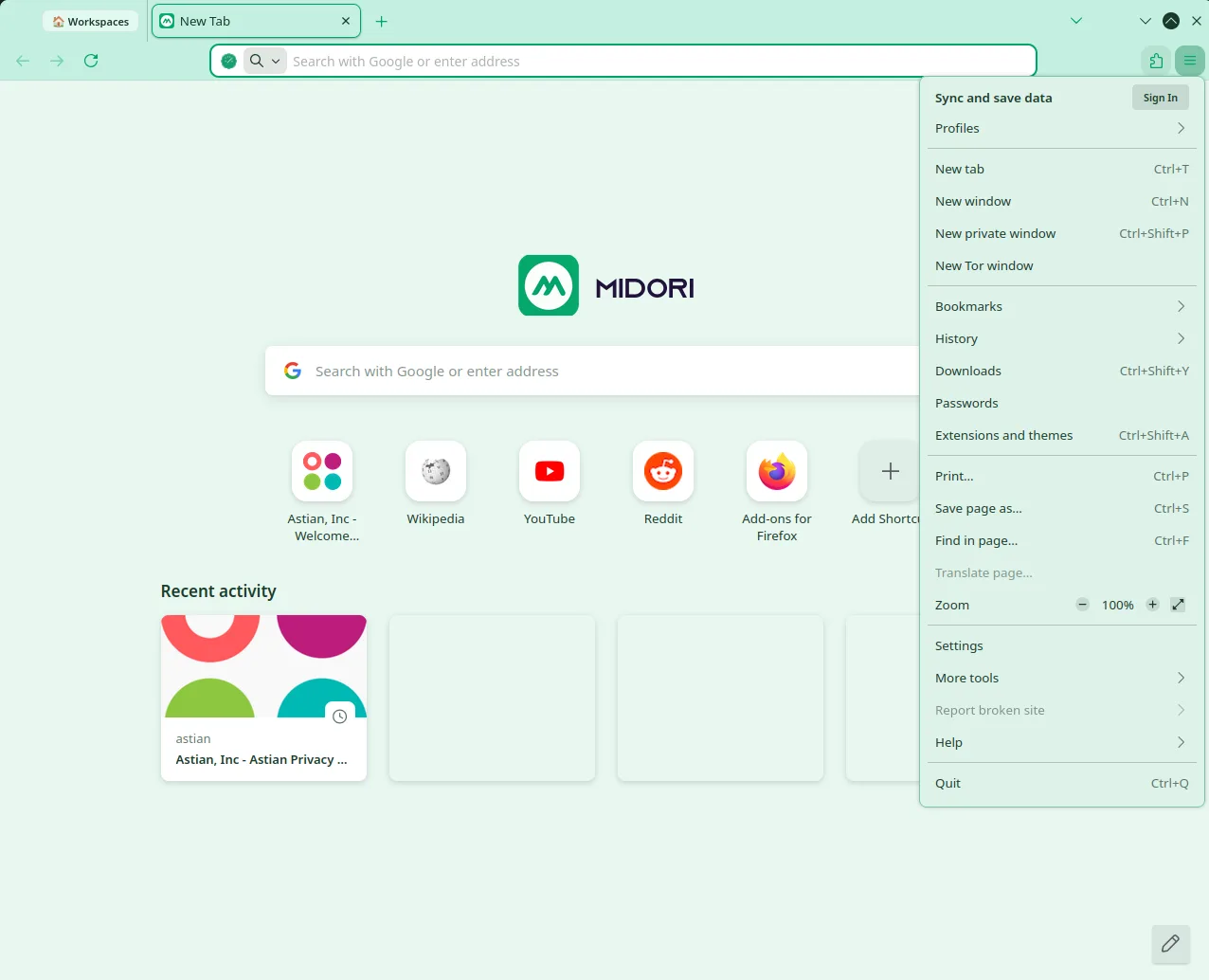The image size is (1209, 980).
Task: Choose New window from the menu
Action: click(x=1061, y=201)
